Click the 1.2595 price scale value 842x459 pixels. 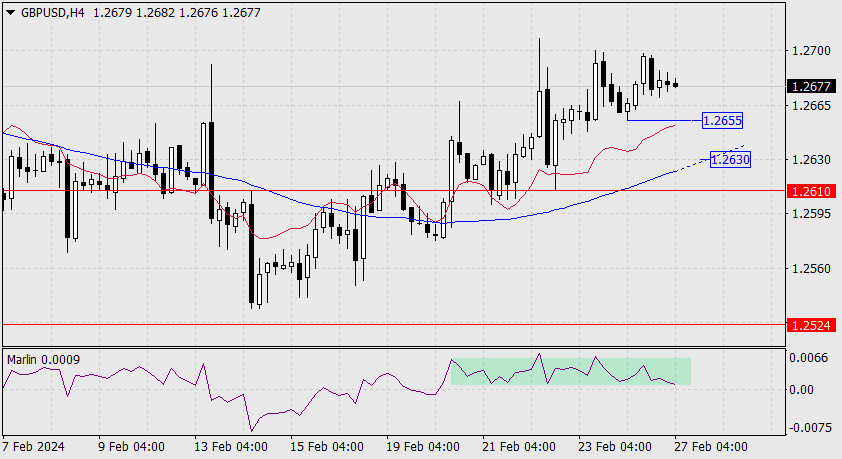click(x=811, y=214)
